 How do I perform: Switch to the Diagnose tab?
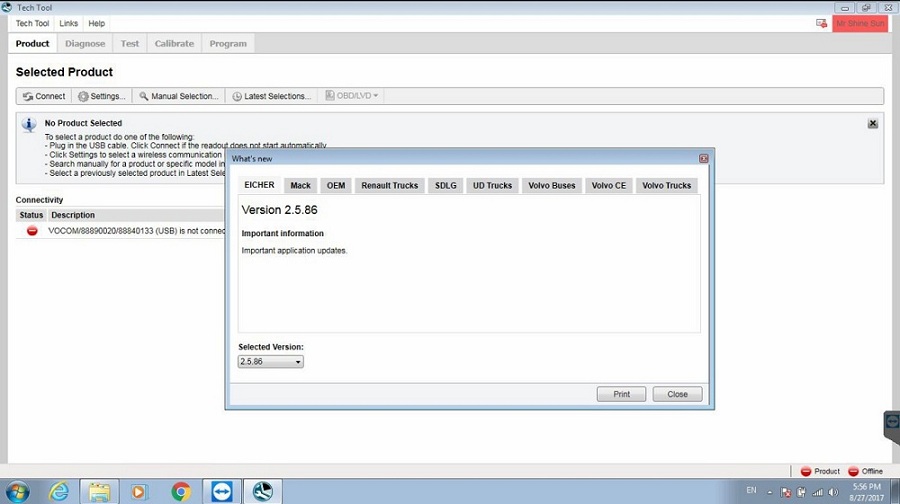click(85, 44)
